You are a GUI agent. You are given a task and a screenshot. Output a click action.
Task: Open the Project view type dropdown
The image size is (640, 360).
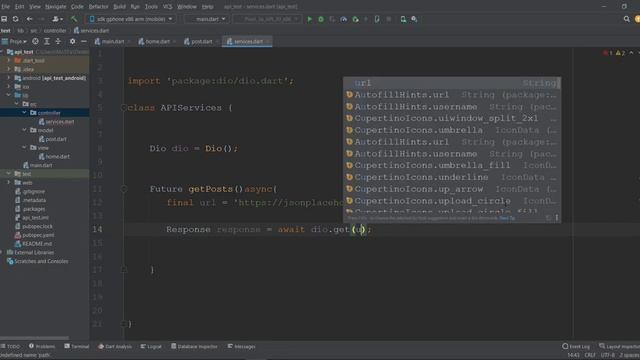click(15, 41)
